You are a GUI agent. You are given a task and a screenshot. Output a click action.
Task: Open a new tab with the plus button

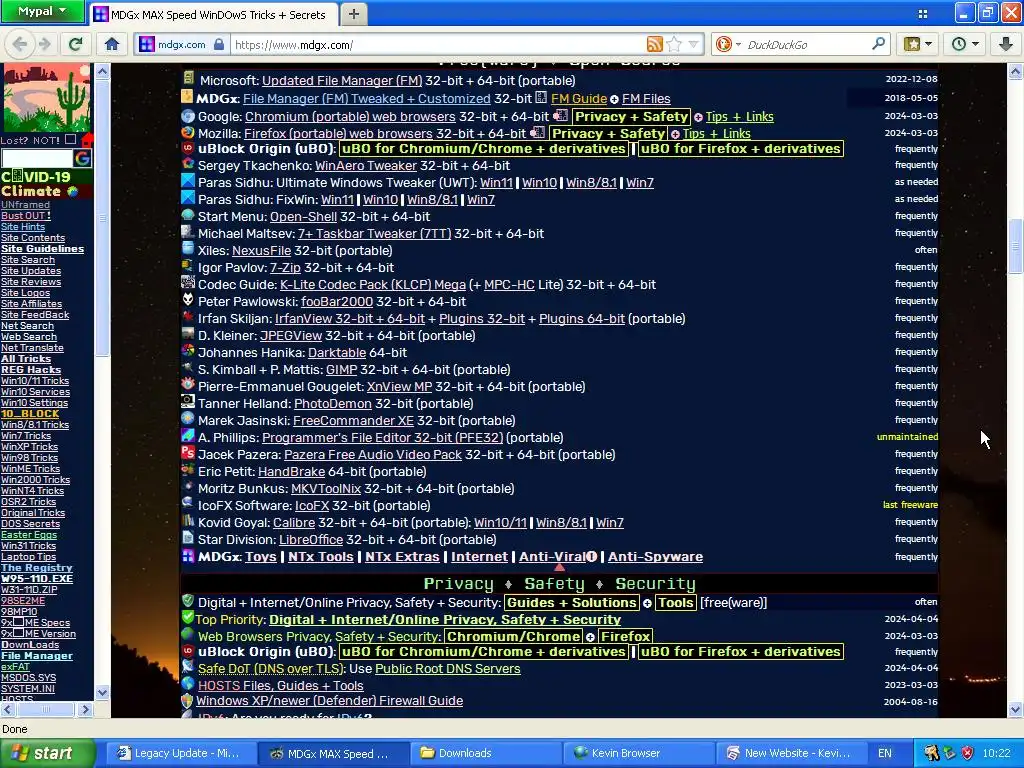353,14
